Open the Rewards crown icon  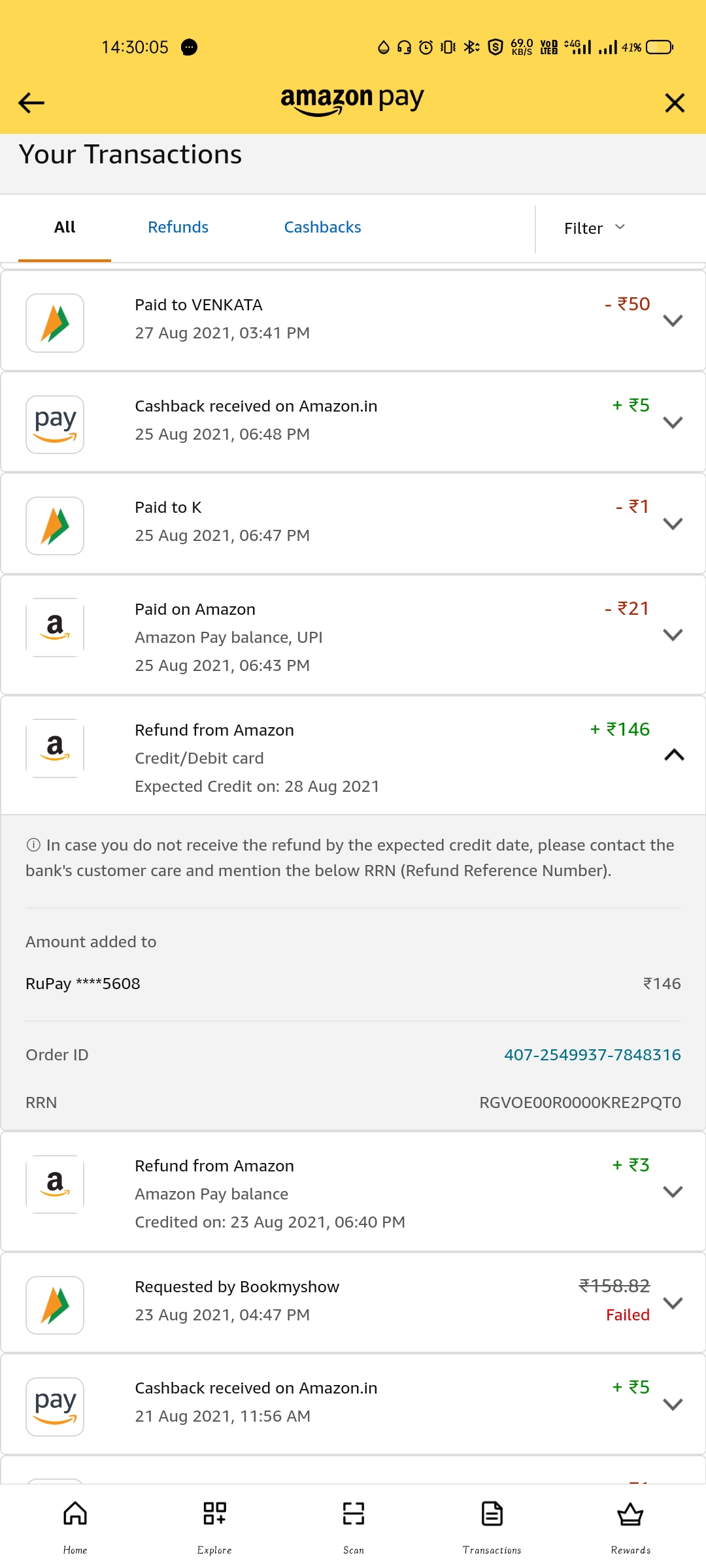click(x=630, y=1514)
